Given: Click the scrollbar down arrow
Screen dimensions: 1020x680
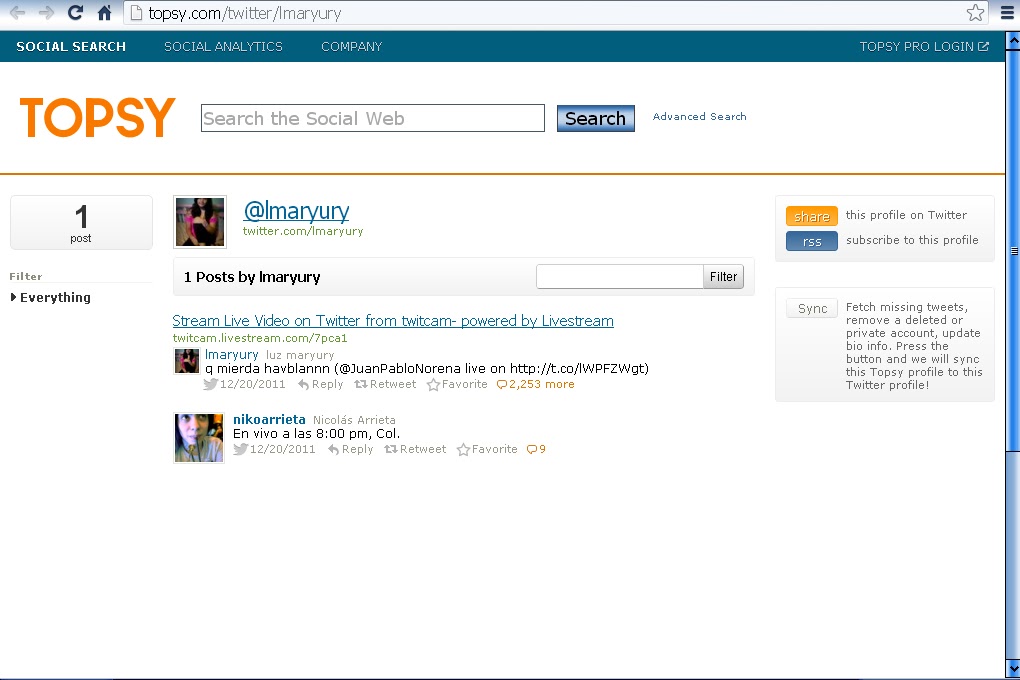Looking at the screenshot, I should point(1013,669).
